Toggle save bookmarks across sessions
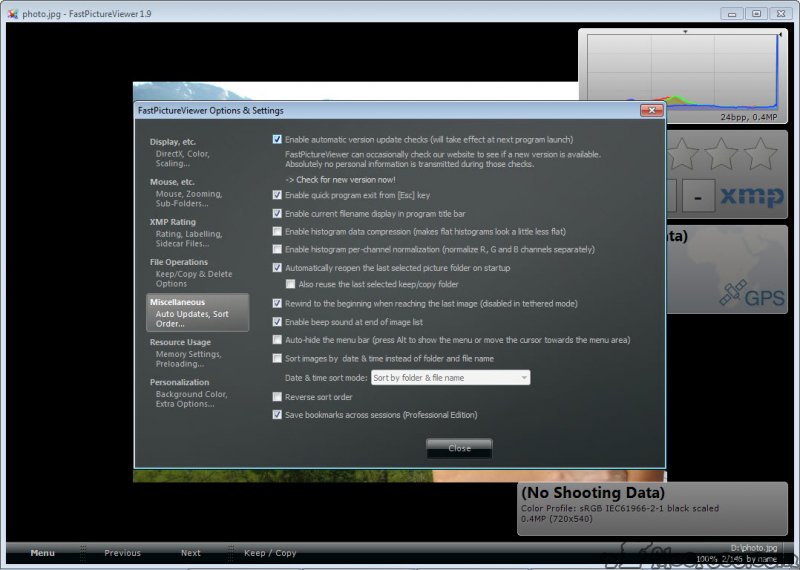Screen dimensions: 800x570 click(x=277, y=414)
